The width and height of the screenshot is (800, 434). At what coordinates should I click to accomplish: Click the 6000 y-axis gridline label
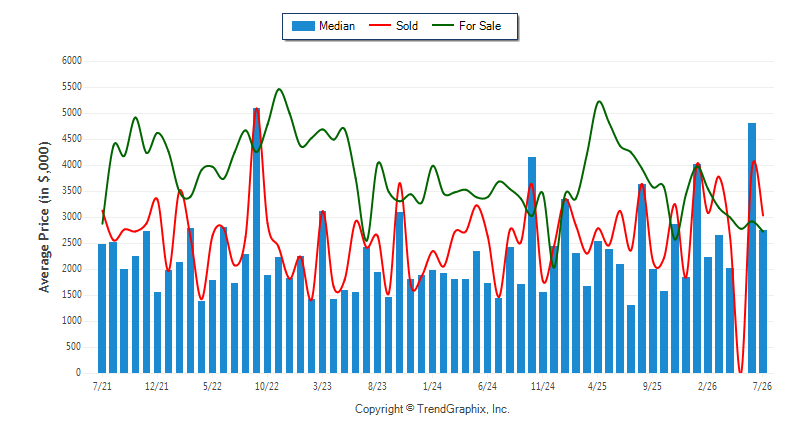[x=72, y=61]
